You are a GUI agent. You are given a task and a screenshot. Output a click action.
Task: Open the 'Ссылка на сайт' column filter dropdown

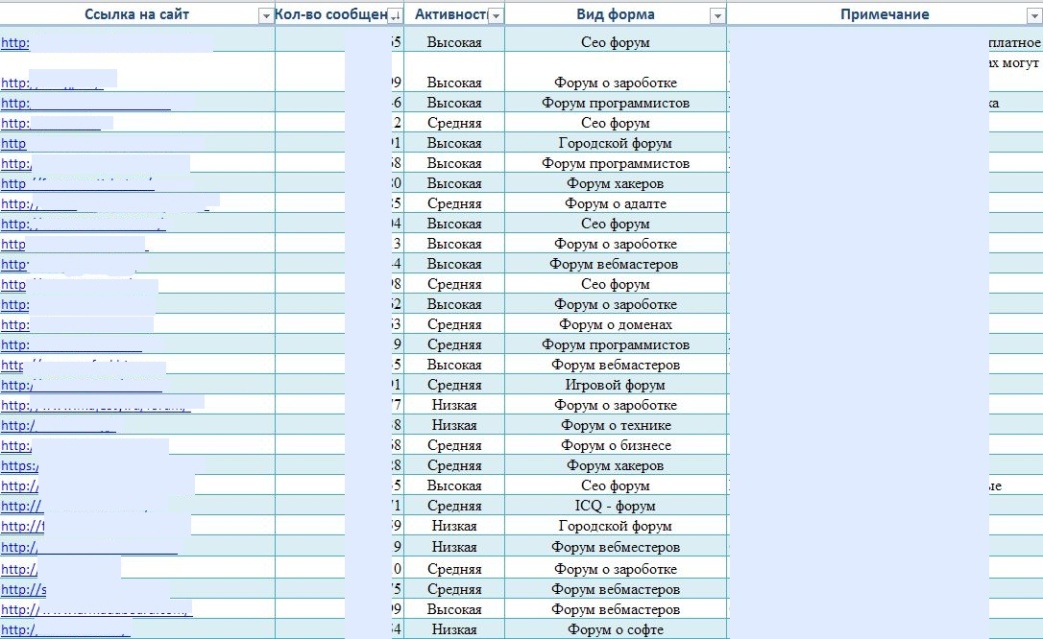tap(265, 16)
